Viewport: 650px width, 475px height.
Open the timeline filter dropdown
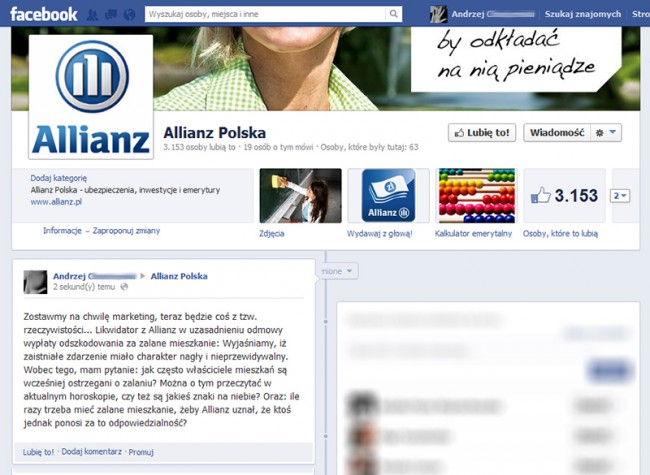point(339,271)
